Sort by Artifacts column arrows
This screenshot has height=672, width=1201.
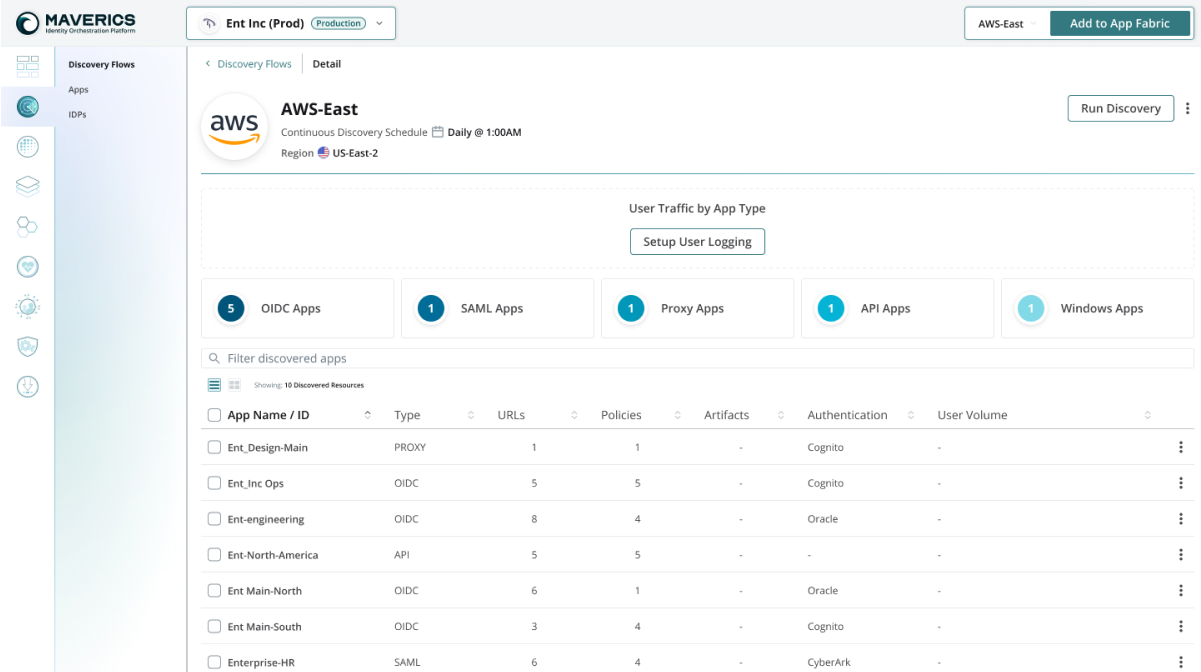click(x=781, y=415)
